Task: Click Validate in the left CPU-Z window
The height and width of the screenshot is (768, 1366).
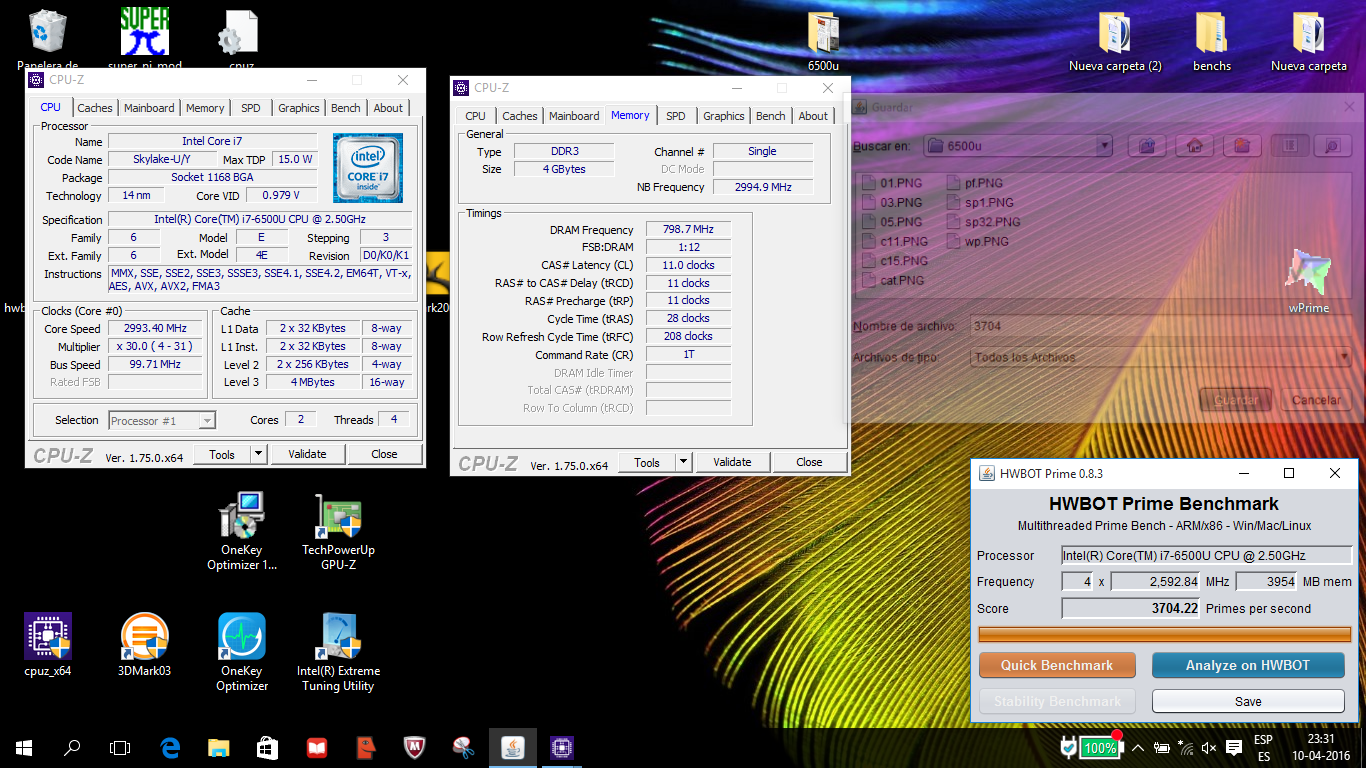Action: (x=307, y=454)
